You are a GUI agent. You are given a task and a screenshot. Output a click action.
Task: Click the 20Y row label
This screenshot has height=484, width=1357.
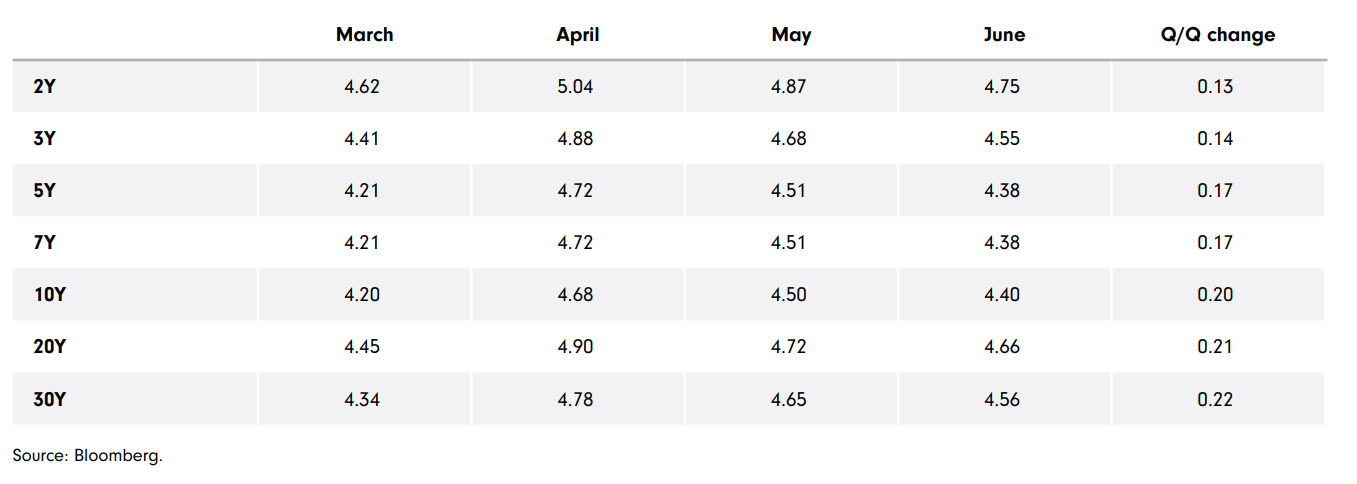click(48, 347)
